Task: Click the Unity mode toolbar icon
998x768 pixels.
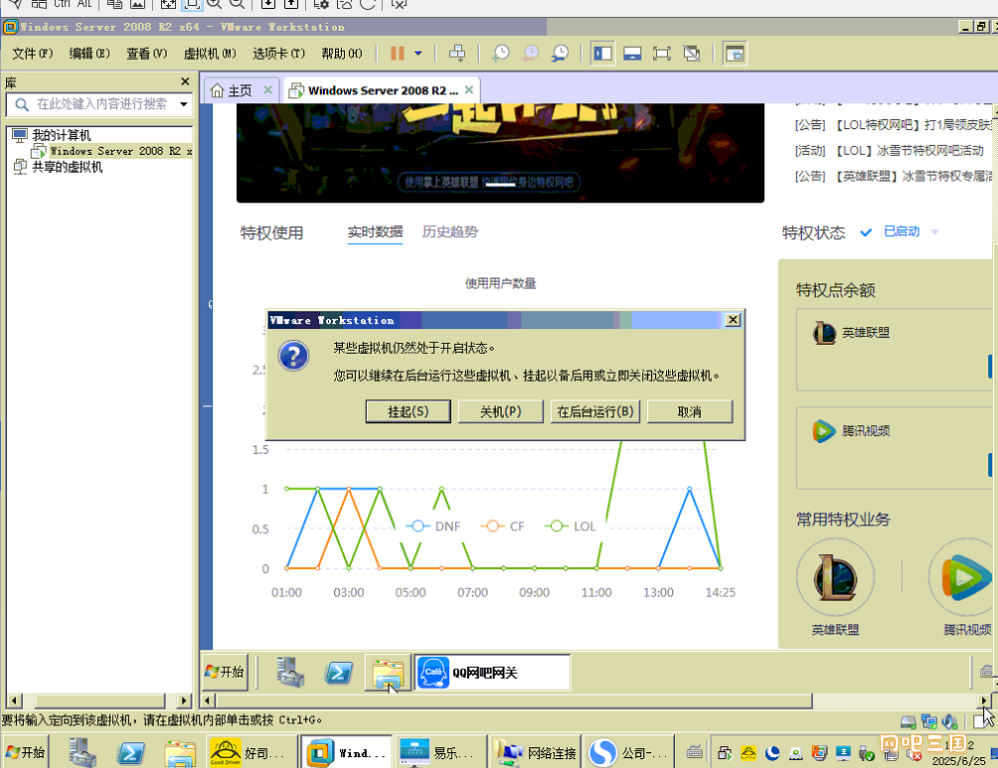Action: tap(692, 53)
